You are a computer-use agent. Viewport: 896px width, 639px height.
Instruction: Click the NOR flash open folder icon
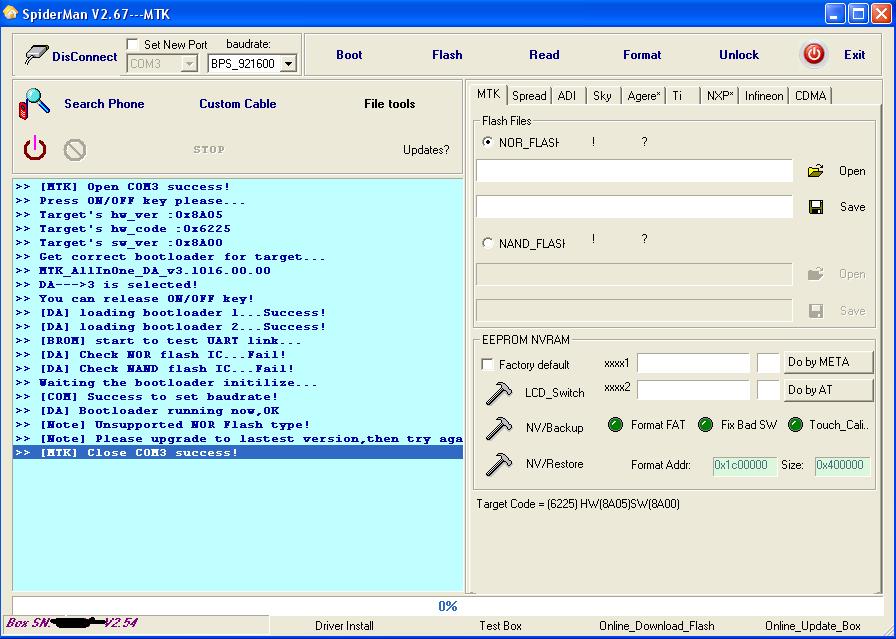click(x=816, y=171)
